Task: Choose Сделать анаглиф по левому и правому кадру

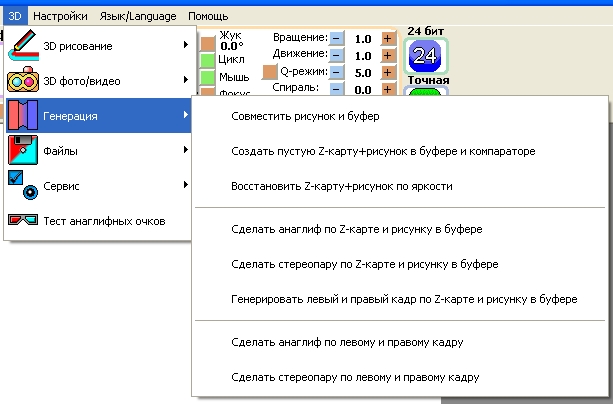Action: tap(400, 342)
